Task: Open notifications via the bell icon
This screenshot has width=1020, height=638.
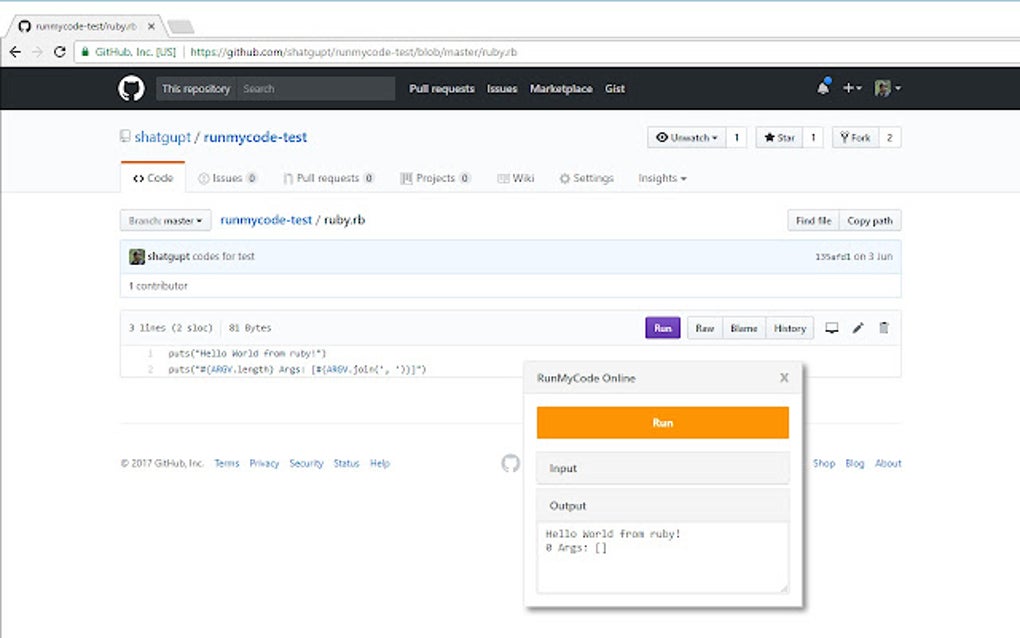Action: (x=822, y=87)
